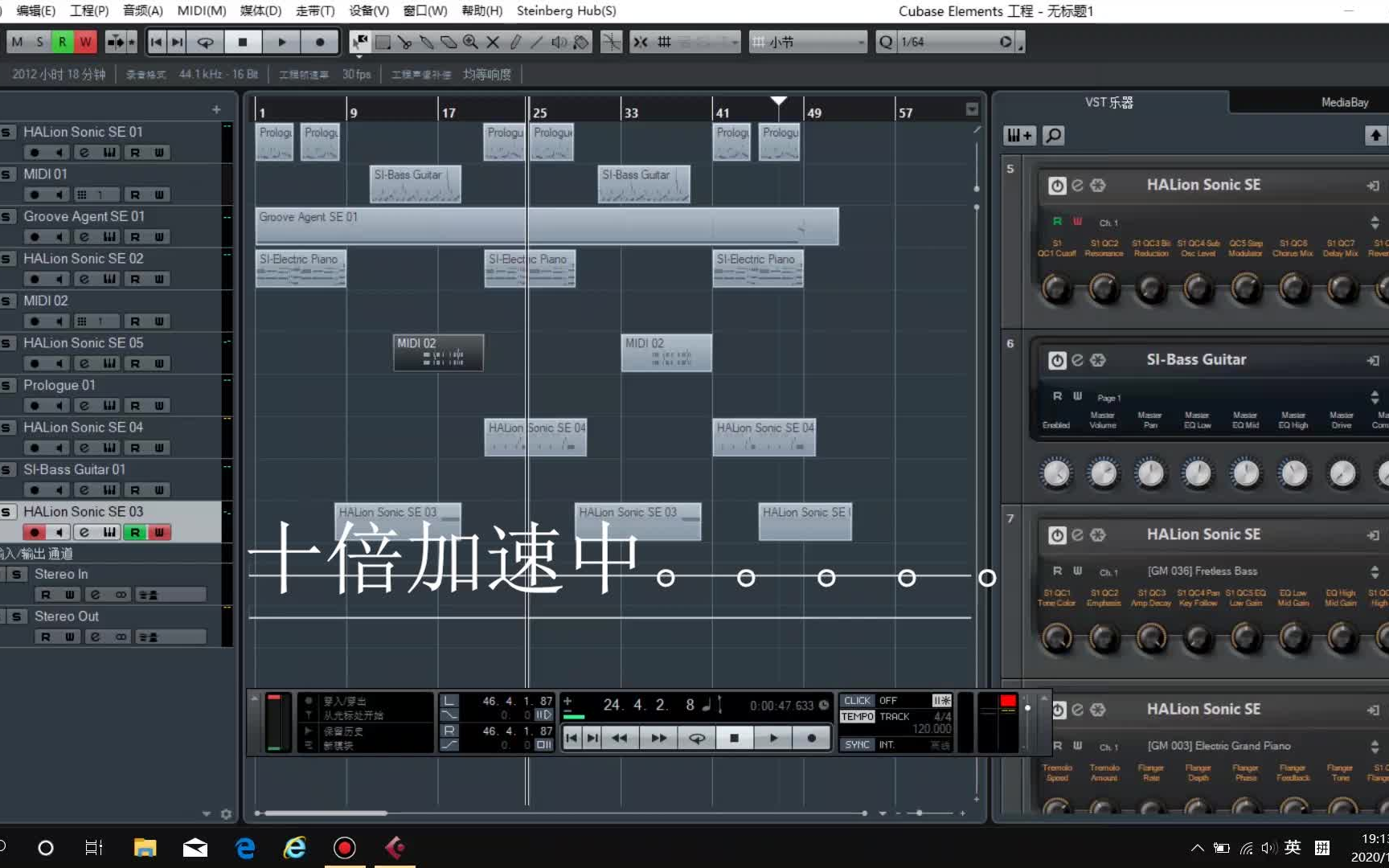Click the power button on the SI-Bass Guitar instrument panel
This screenshot has height=868, width=1389.
point(1057,360)
